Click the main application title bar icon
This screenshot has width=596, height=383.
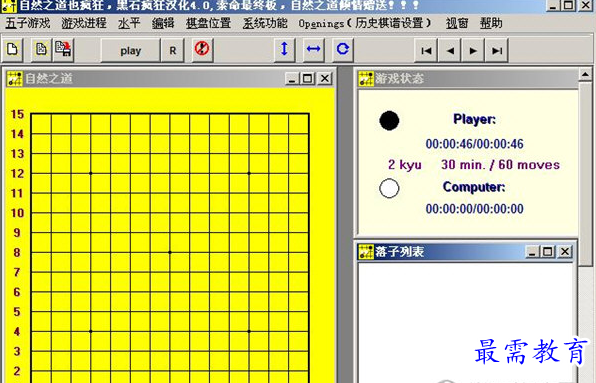(9, 5)
